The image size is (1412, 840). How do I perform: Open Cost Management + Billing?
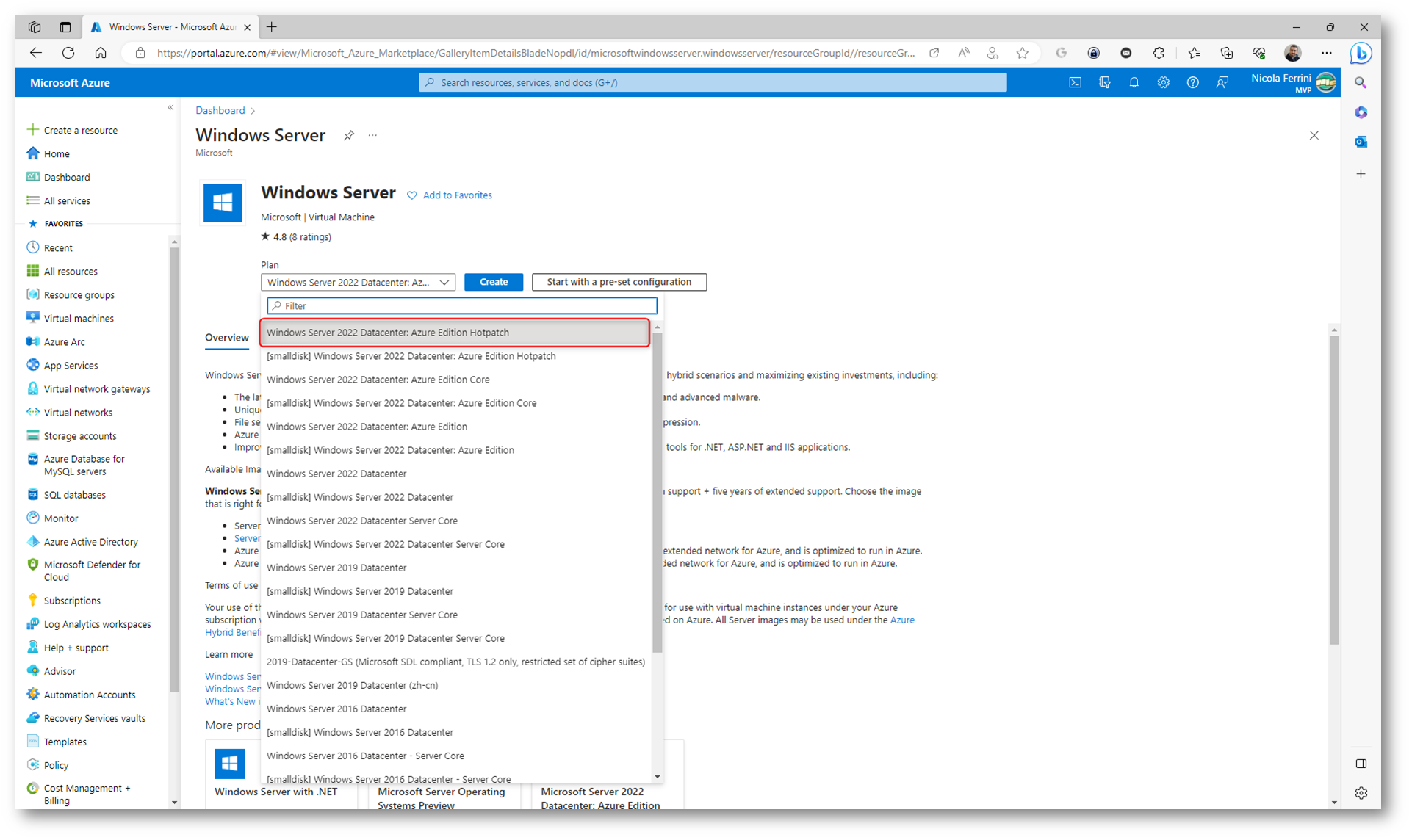87,794
